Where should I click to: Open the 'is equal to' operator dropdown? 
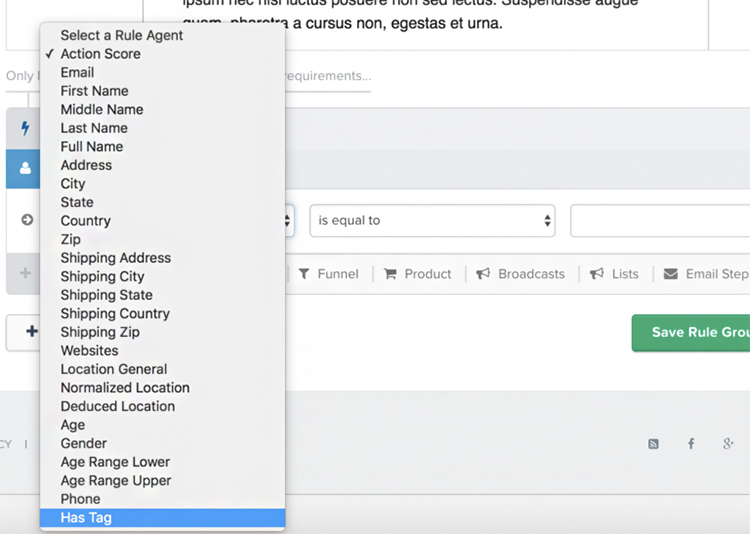(x=432, y=221)
